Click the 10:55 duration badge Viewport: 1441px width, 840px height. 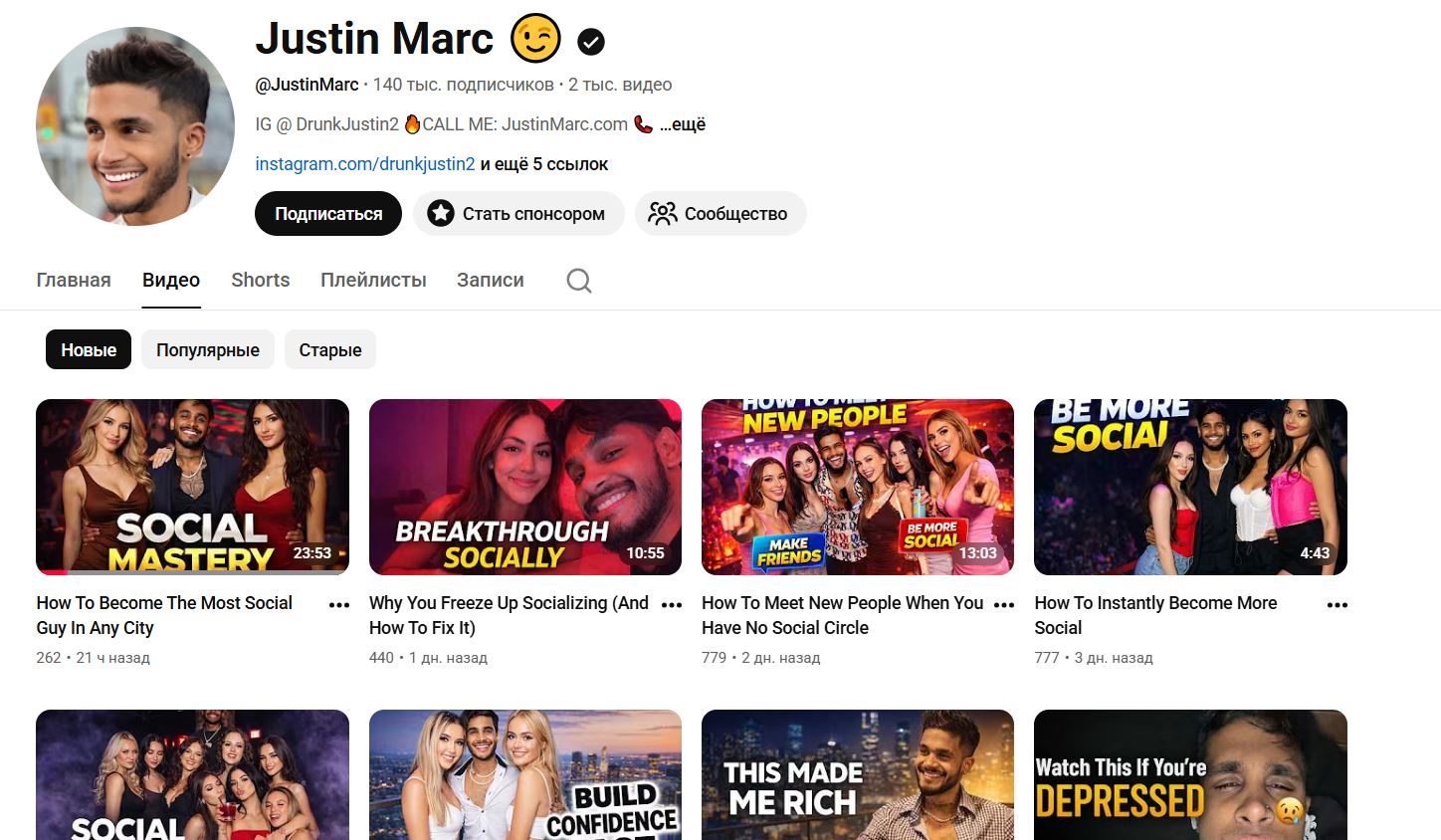645,553
